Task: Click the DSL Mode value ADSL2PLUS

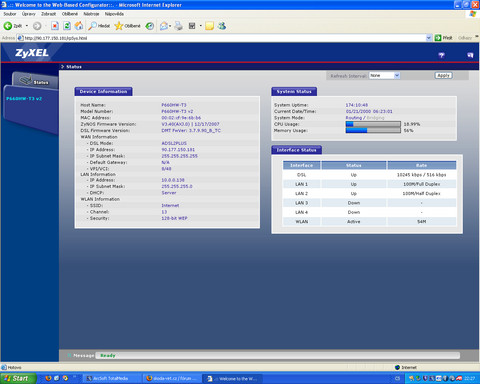Action: [x=174, y=143]
